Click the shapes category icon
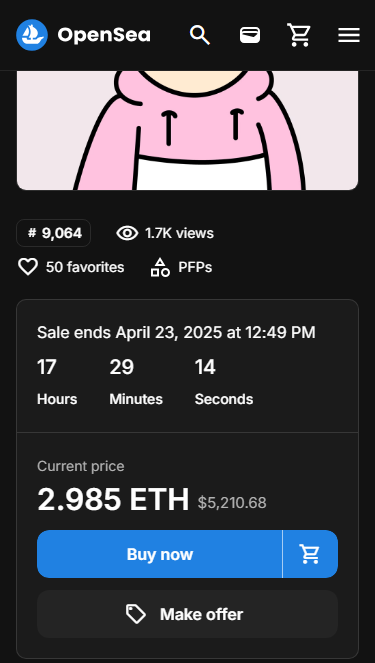375x663 pixels. pos(160,267)
